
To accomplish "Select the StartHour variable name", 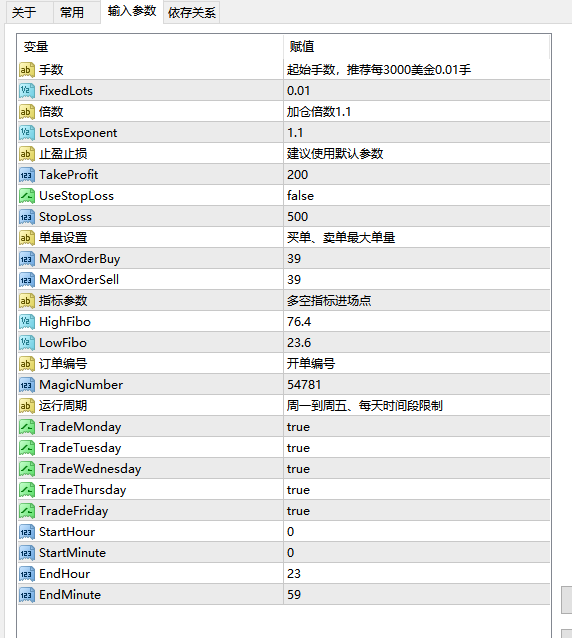I will coord(67,532).
